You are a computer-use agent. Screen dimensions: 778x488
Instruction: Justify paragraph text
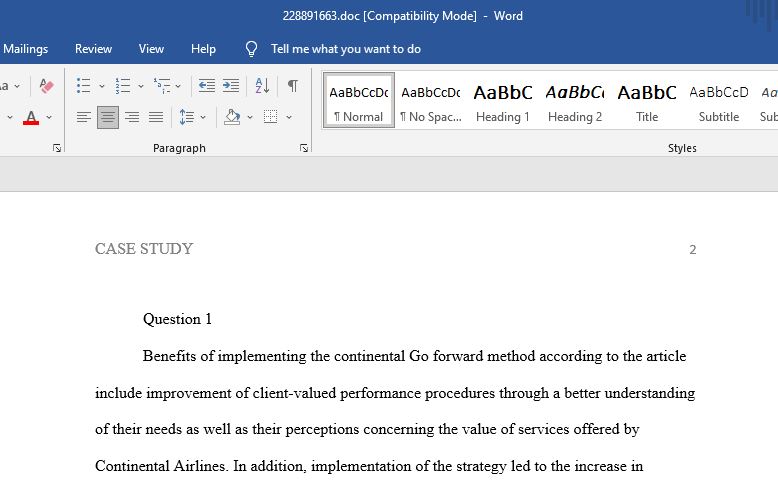point(156,118)
